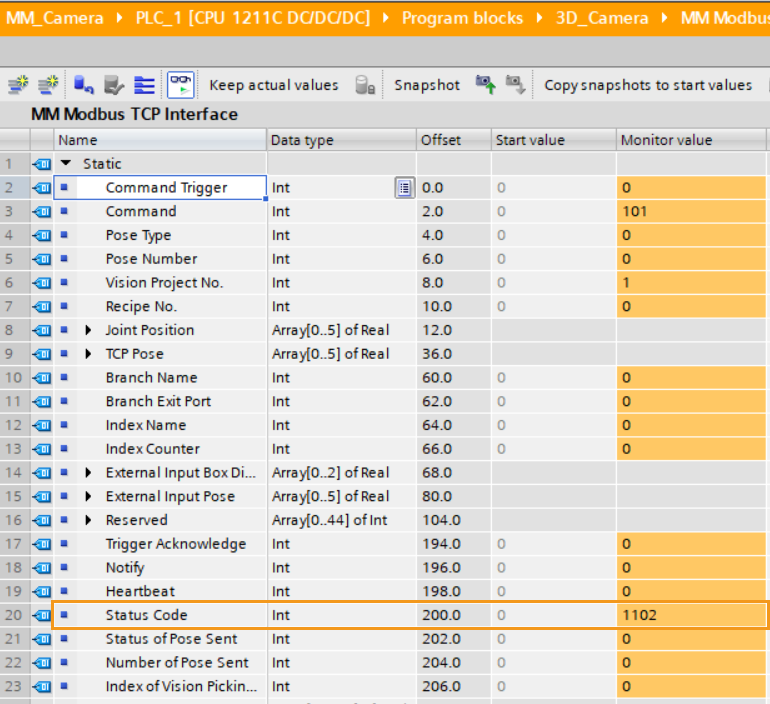This screenshot has height=704, width=770.
Task: Expand the TCP Pose array
Action: coord(88,354)
